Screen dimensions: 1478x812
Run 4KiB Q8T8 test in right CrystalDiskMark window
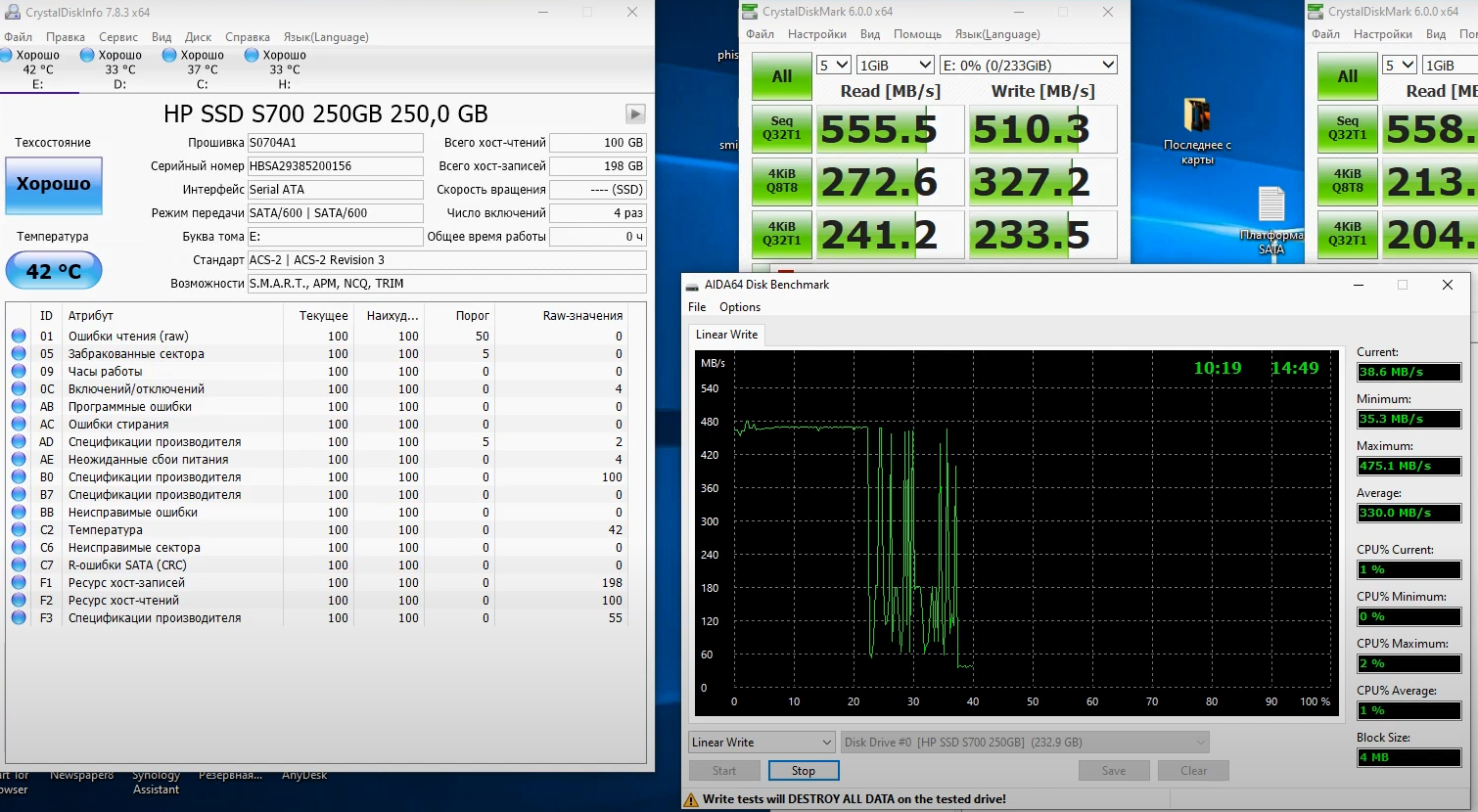coord(1348,181)
